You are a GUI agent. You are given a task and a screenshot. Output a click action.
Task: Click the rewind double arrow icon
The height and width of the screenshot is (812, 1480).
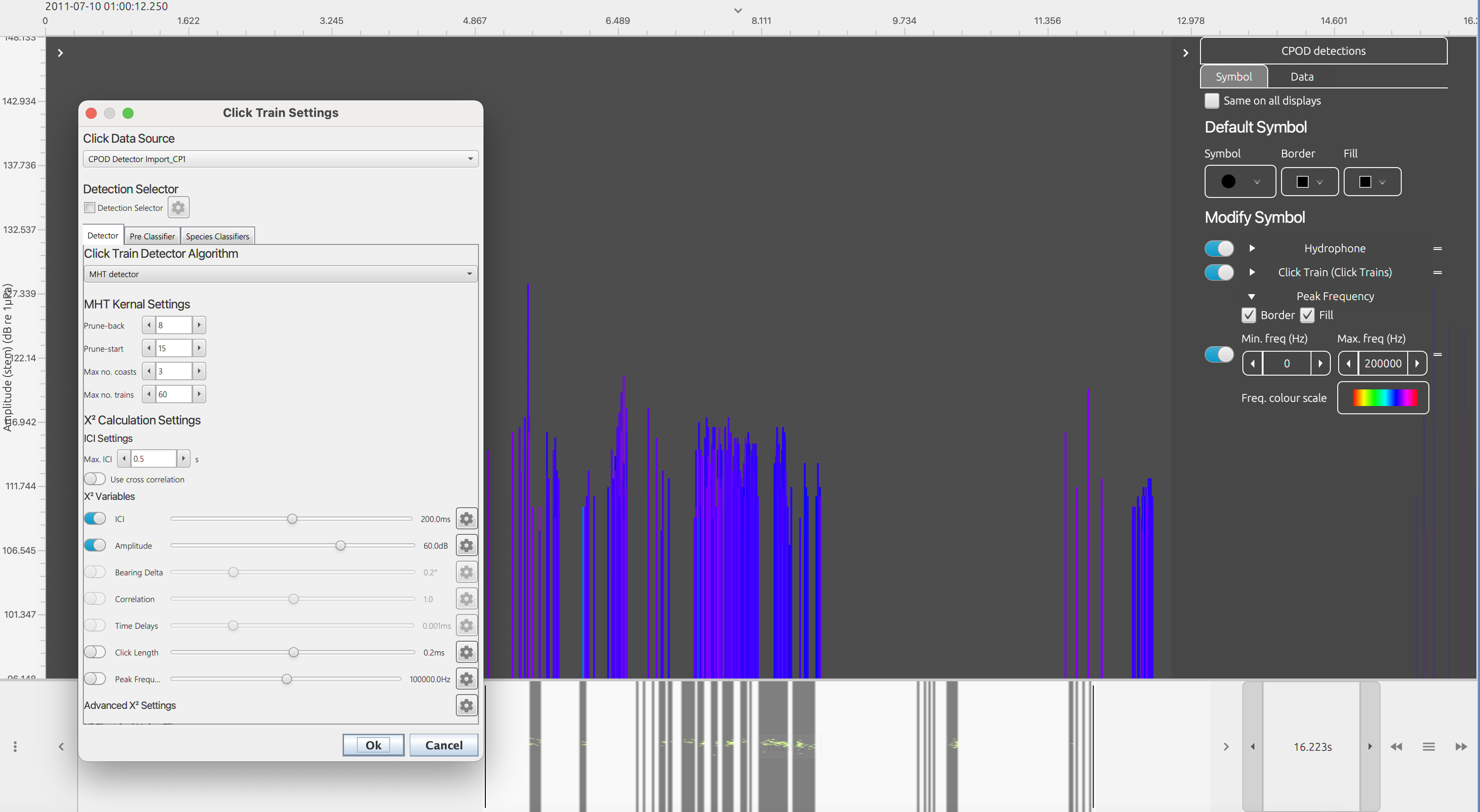pos(1396,747)
